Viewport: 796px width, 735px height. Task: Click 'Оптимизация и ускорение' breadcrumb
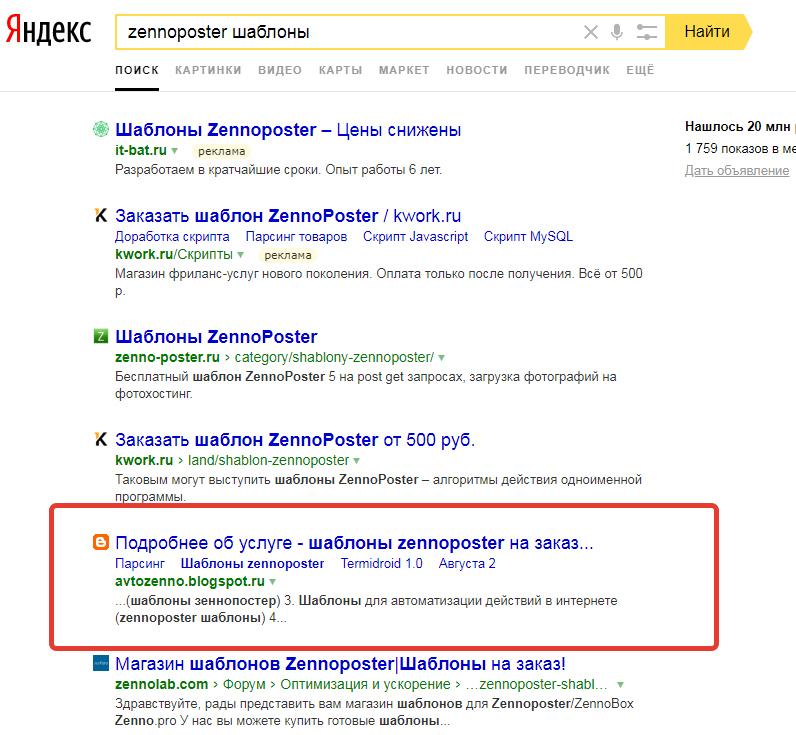pos(366,684)
